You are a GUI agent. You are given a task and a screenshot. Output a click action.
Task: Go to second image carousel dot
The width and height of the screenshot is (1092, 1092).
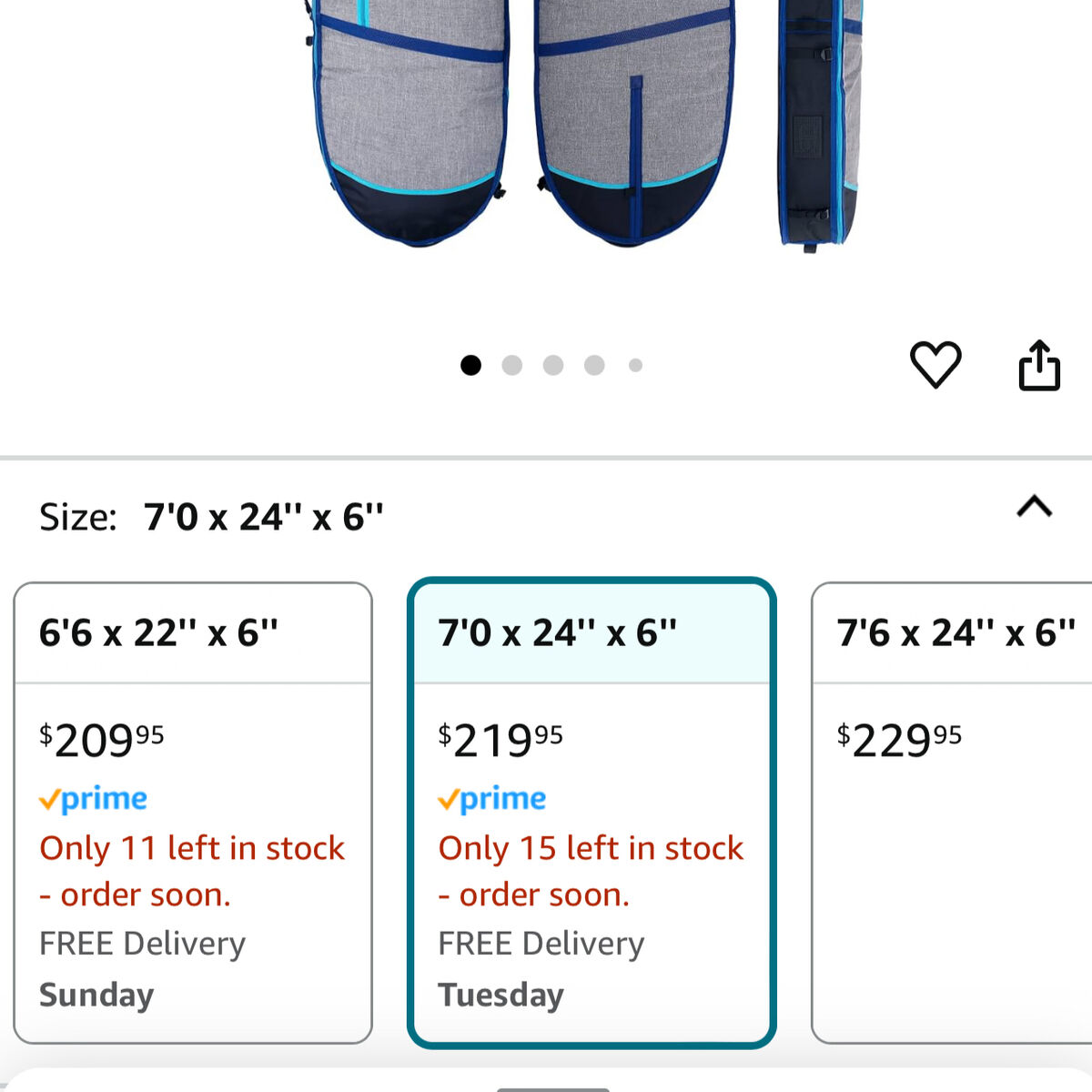click(512, 365)
